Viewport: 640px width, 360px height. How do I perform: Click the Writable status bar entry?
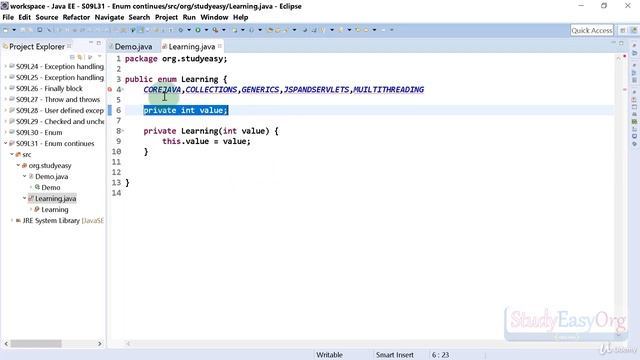tap(329, 355)
